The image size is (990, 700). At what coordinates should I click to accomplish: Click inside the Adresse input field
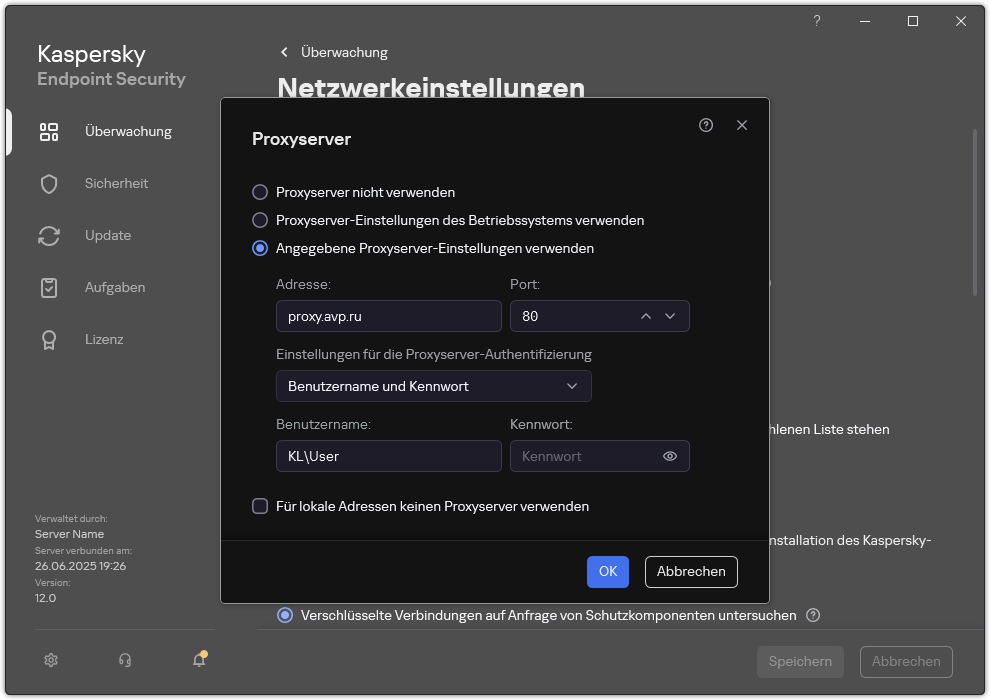pyautogui.click(x=388, y=316)
